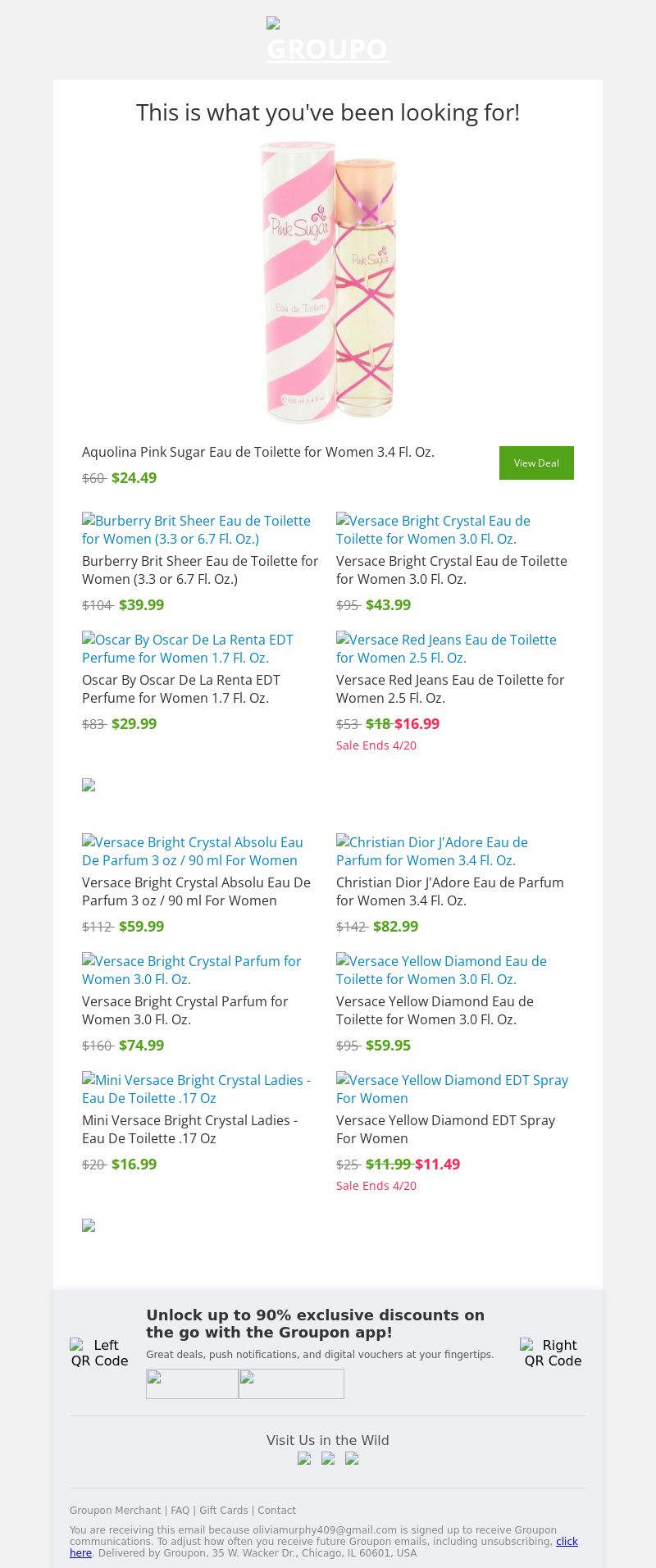Go to the Gift Cards footer link
Image resolution: width=656 pixels, height=1568 pixels.
click(223, 1510)
